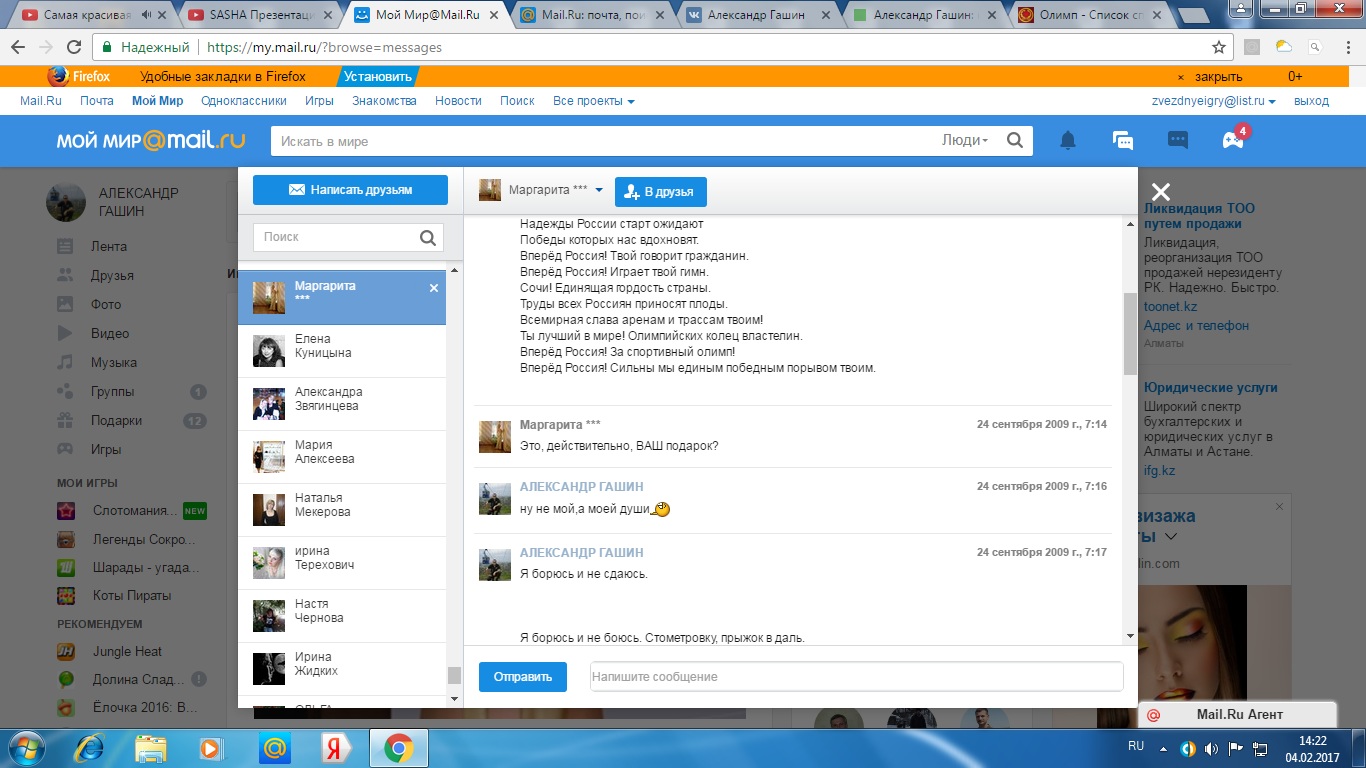Screen dimensions: 1366x768
Task: Click the contacts list scroll-up arrow
Action: coord(454,271)
